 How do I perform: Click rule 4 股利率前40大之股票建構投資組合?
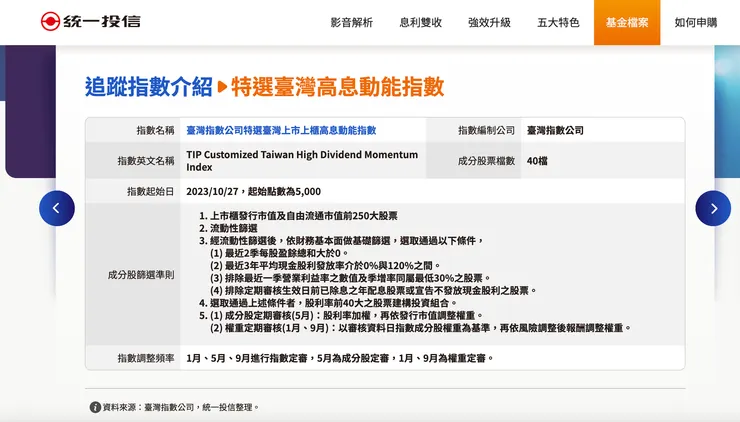click(x=328, y=303)
